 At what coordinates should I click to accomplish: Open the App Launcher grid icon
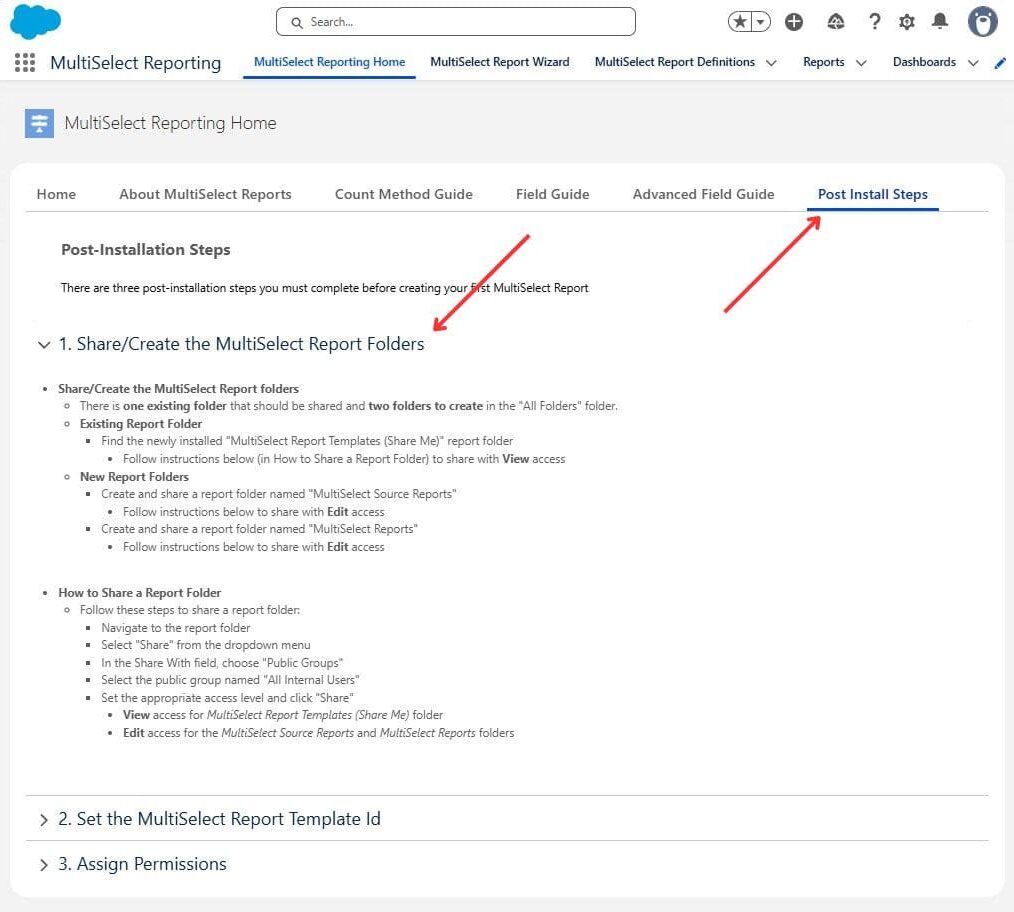25,63
